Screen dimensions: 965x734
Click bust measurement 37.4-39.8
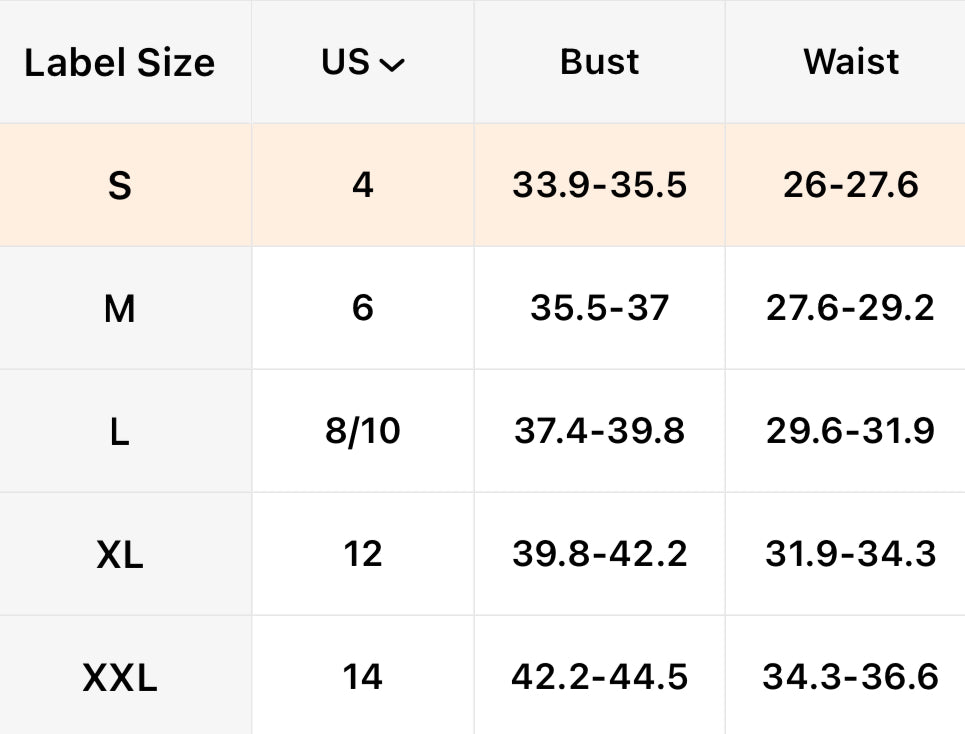(600, 432)
